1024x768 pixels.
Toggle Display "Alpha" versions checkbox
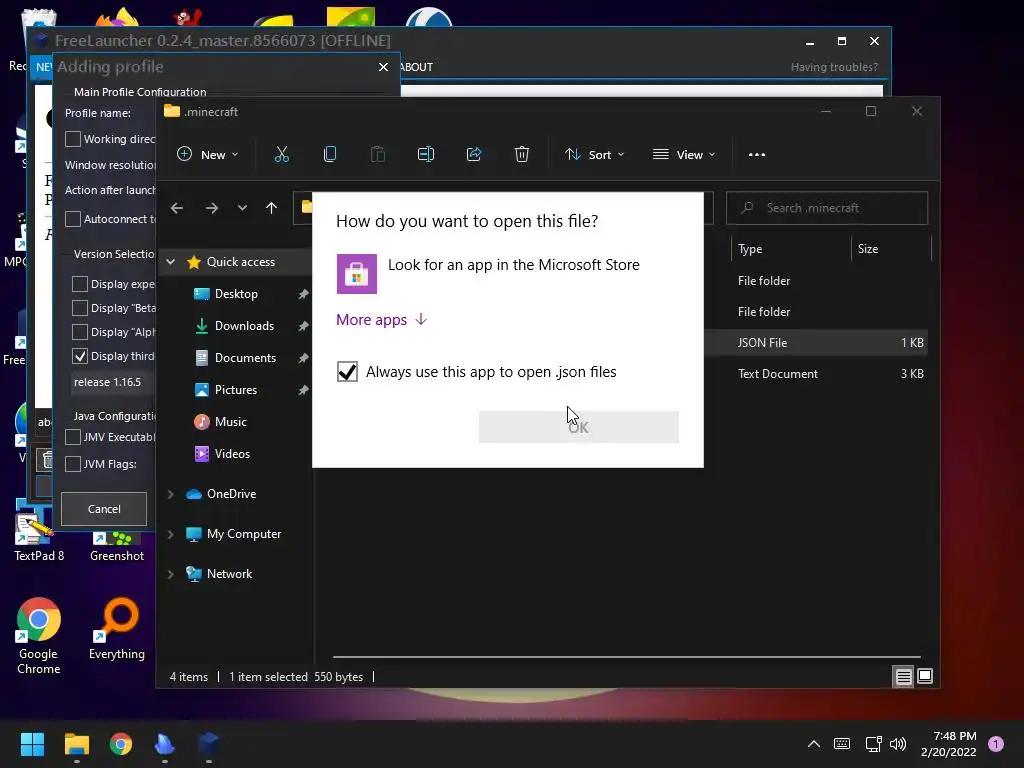coord(80,332)
